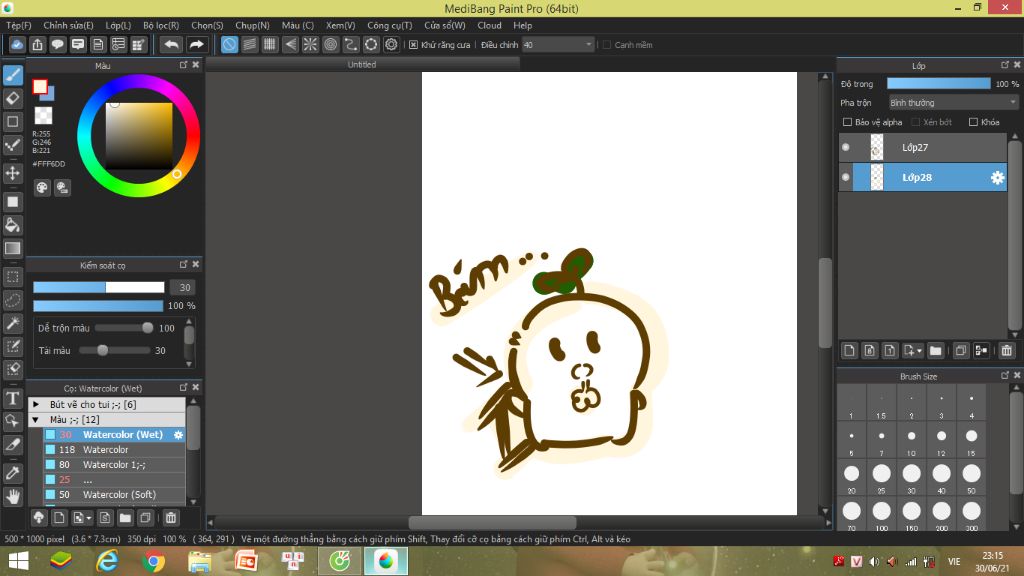Screen dimensions: 1024x576
Task: Delete layer with trash icon
Action: pos(1006,351)
